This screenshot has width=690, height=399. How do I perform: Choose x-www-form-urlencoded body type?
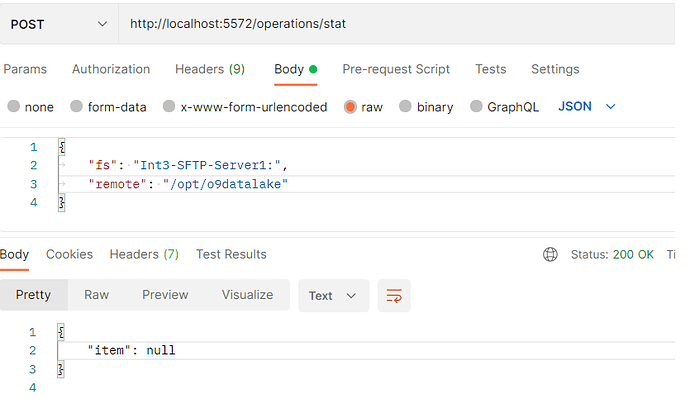(169, 106)
